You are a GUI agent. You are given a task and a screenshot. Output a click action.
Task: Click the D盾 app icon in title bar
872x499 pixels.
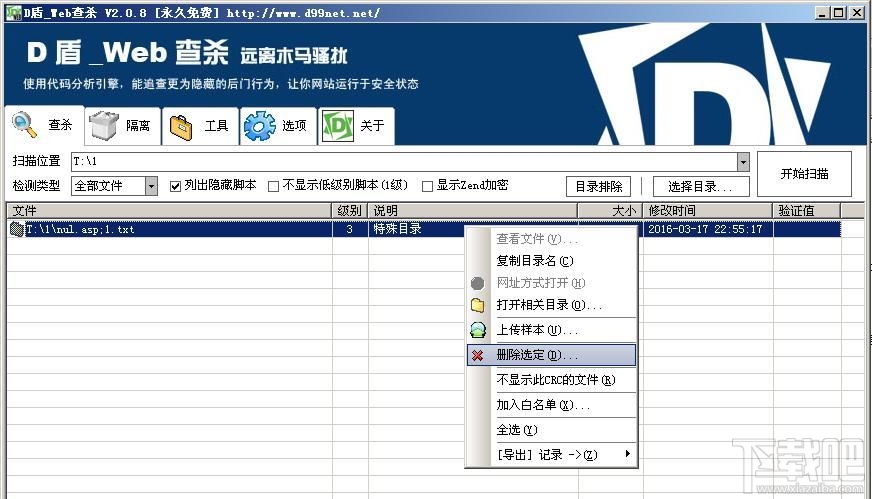(x=13, y=12)
